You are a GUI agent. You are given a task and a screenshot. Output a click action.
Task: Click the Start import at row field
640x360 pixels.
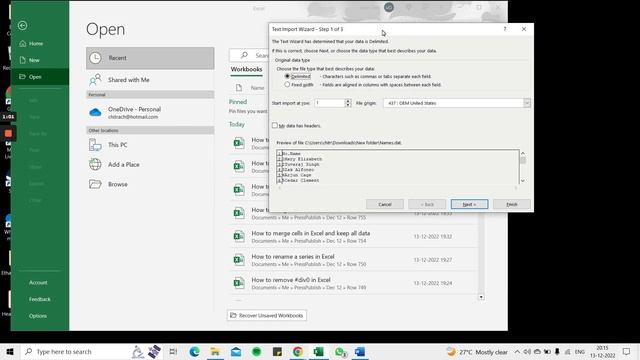[330, 103]
